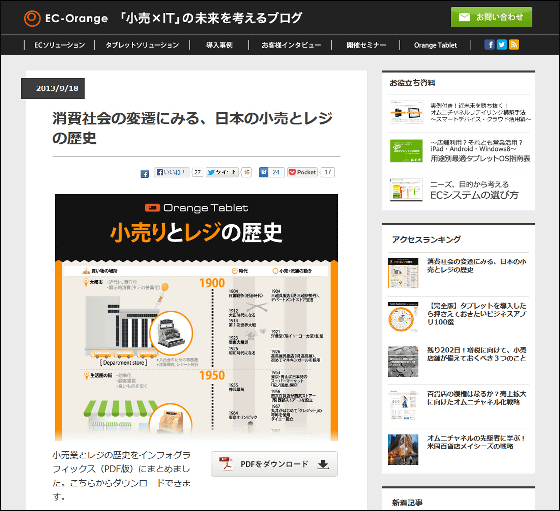560x511 pixels.
Task: Open the Facebook icon in the navigation bar
Action: (x=490, y=45)
